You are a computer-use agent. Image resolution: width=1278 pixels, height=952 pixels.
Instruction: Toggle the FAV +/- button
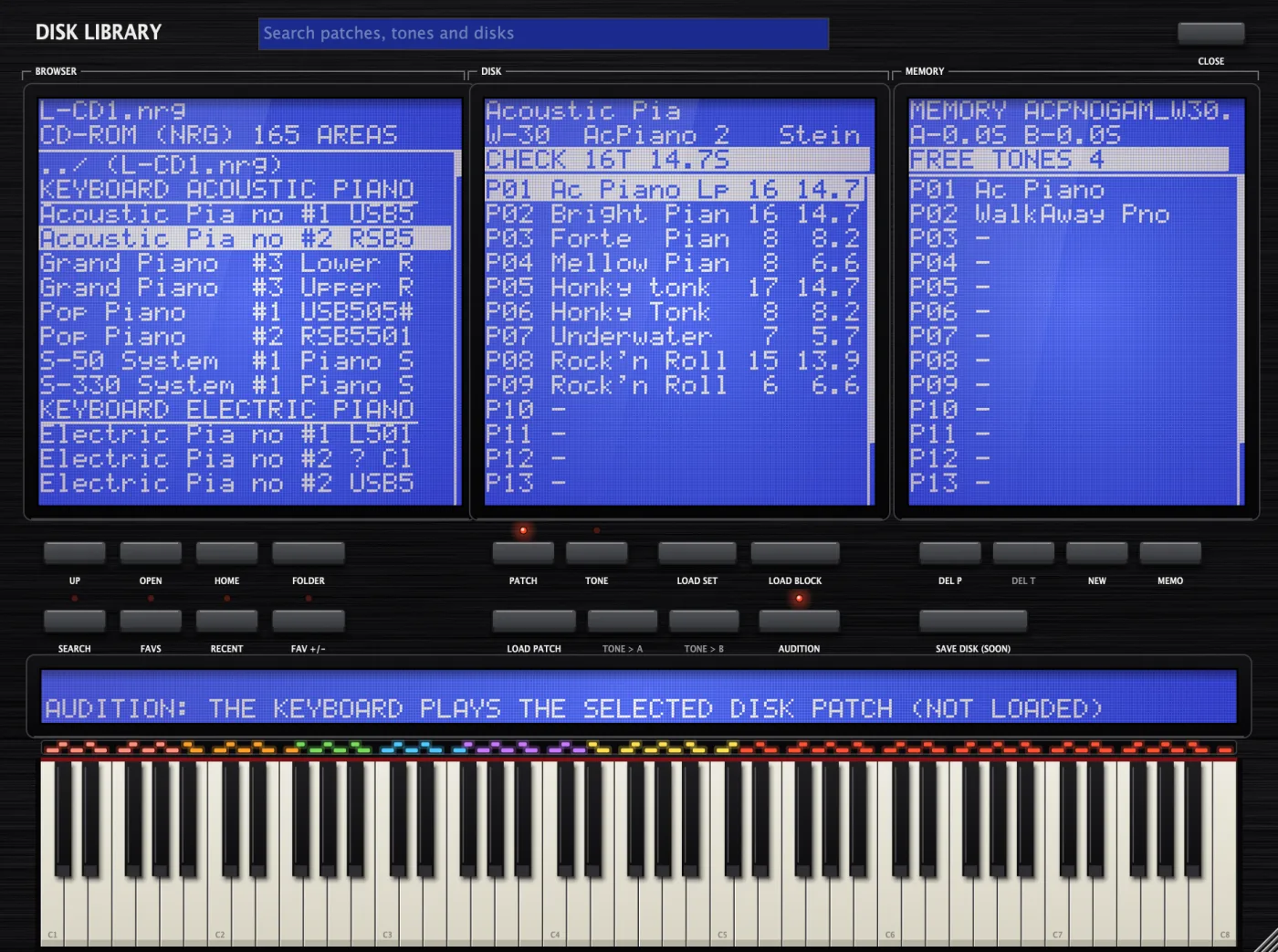coord(309,621)
